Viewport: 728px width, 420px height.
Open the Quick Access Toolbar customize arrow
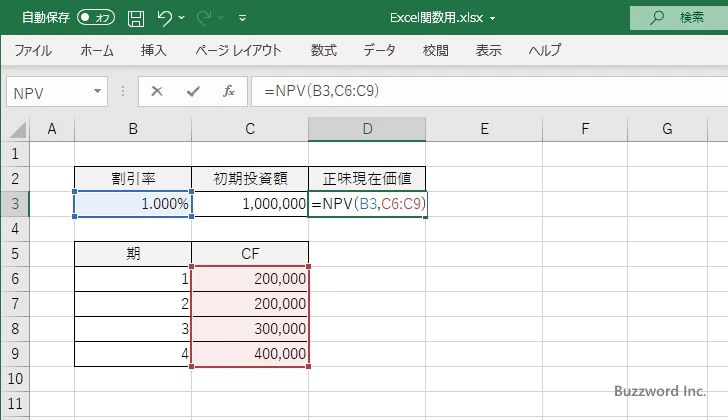coord(242,18)
